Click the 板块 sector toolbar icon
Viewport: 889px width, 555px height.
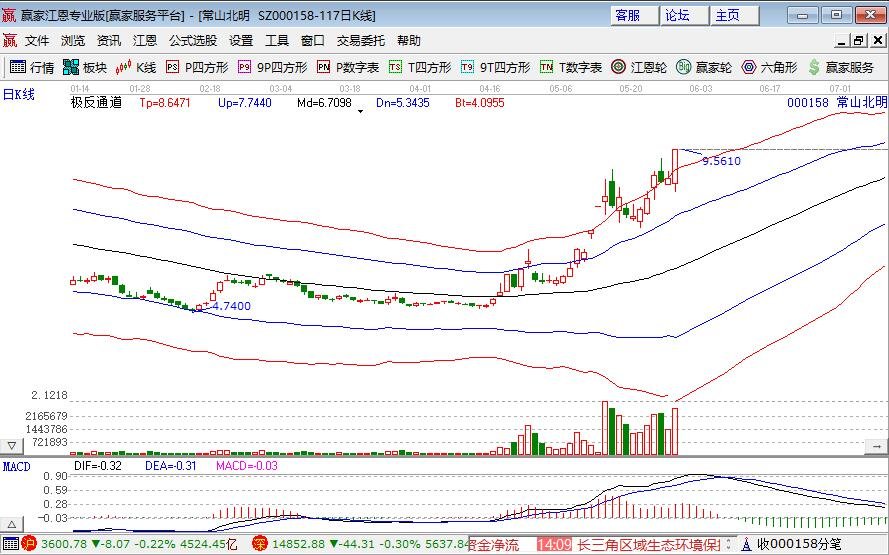pyautogui.click(x=84, y=67)
